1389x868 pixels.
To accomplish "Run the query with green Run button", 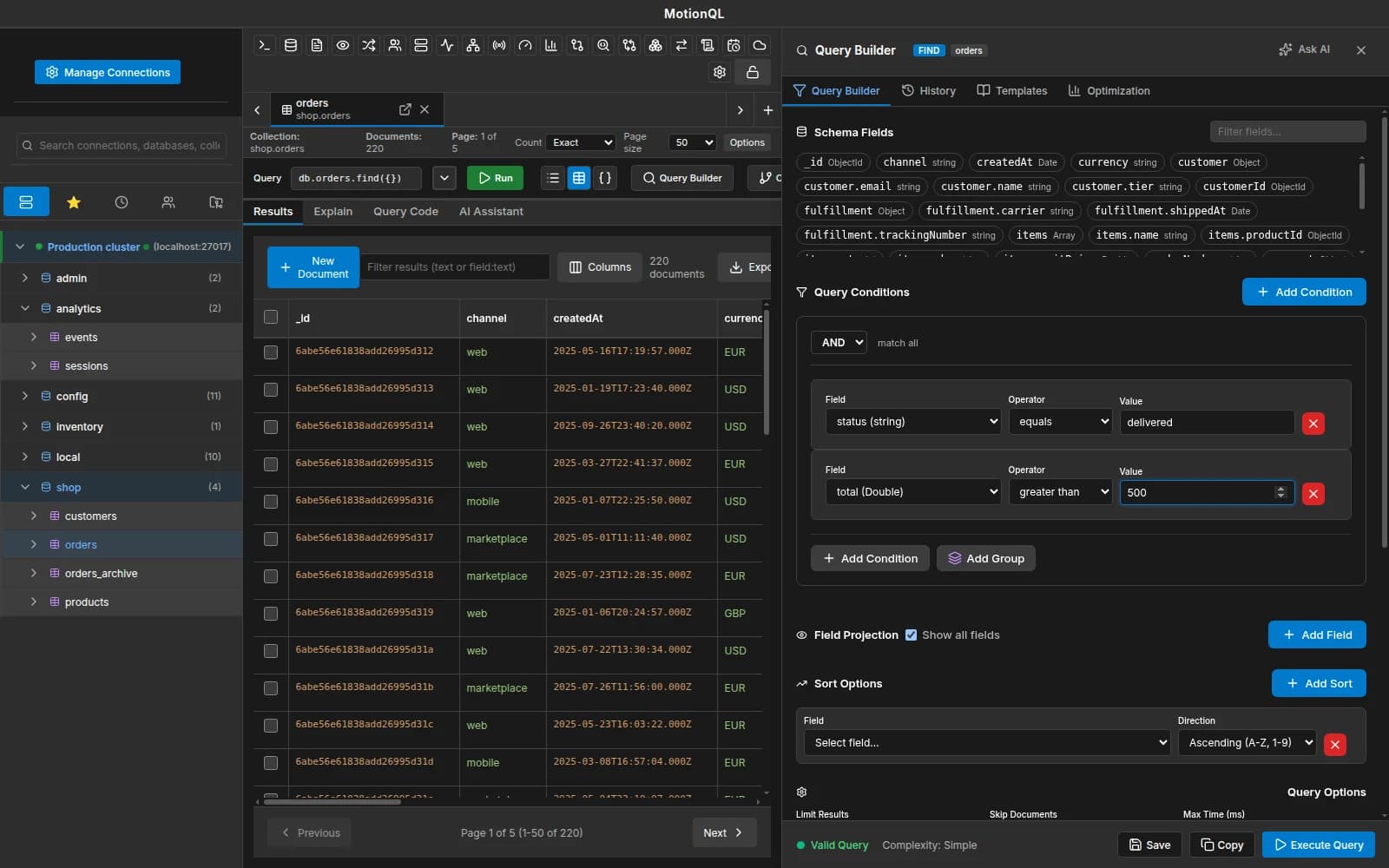I will click(495, 178).
